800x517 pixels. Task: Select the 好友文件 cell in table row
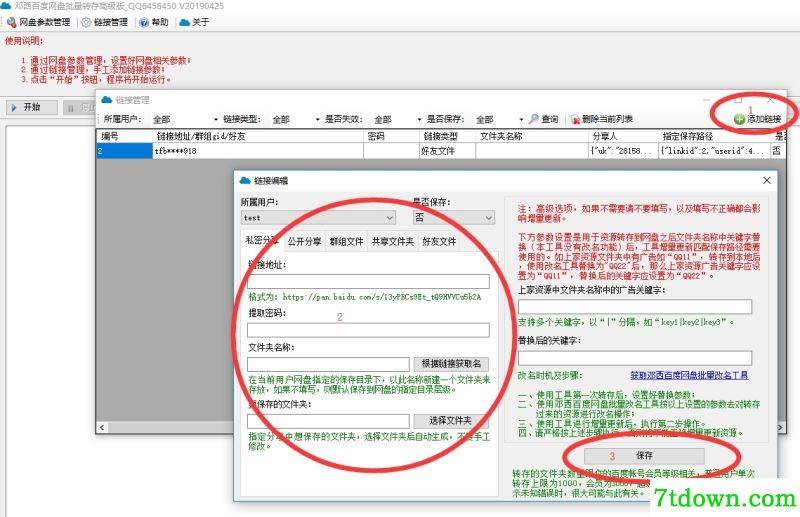[x=447, y=151]
